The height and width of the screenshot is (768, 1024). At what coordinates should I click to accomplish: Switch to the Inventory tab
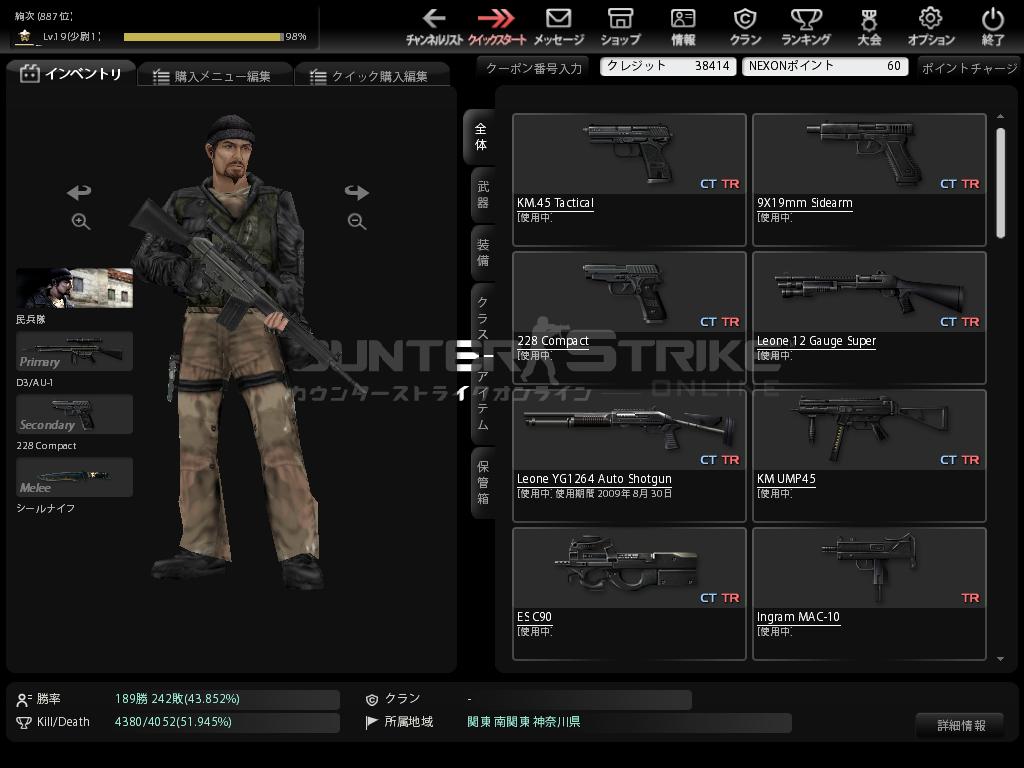coord(71,74)
